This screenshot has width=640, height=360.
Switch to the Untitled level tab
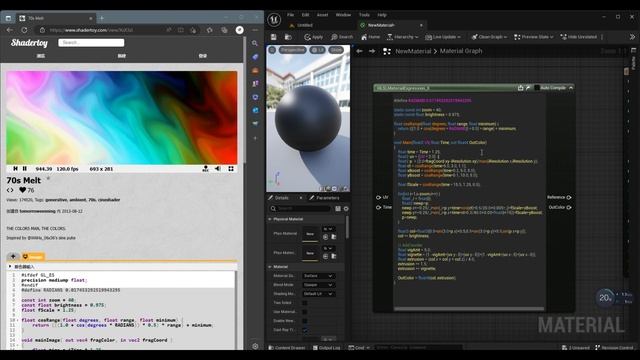point(301,25)
